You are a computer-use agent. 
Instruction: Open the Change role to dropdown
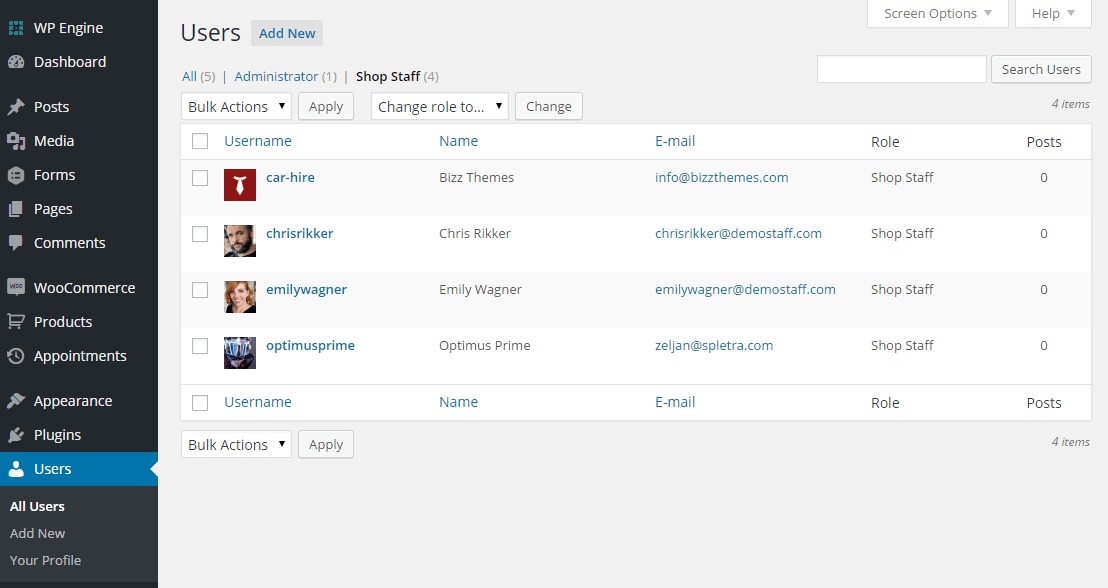(440, 106)
